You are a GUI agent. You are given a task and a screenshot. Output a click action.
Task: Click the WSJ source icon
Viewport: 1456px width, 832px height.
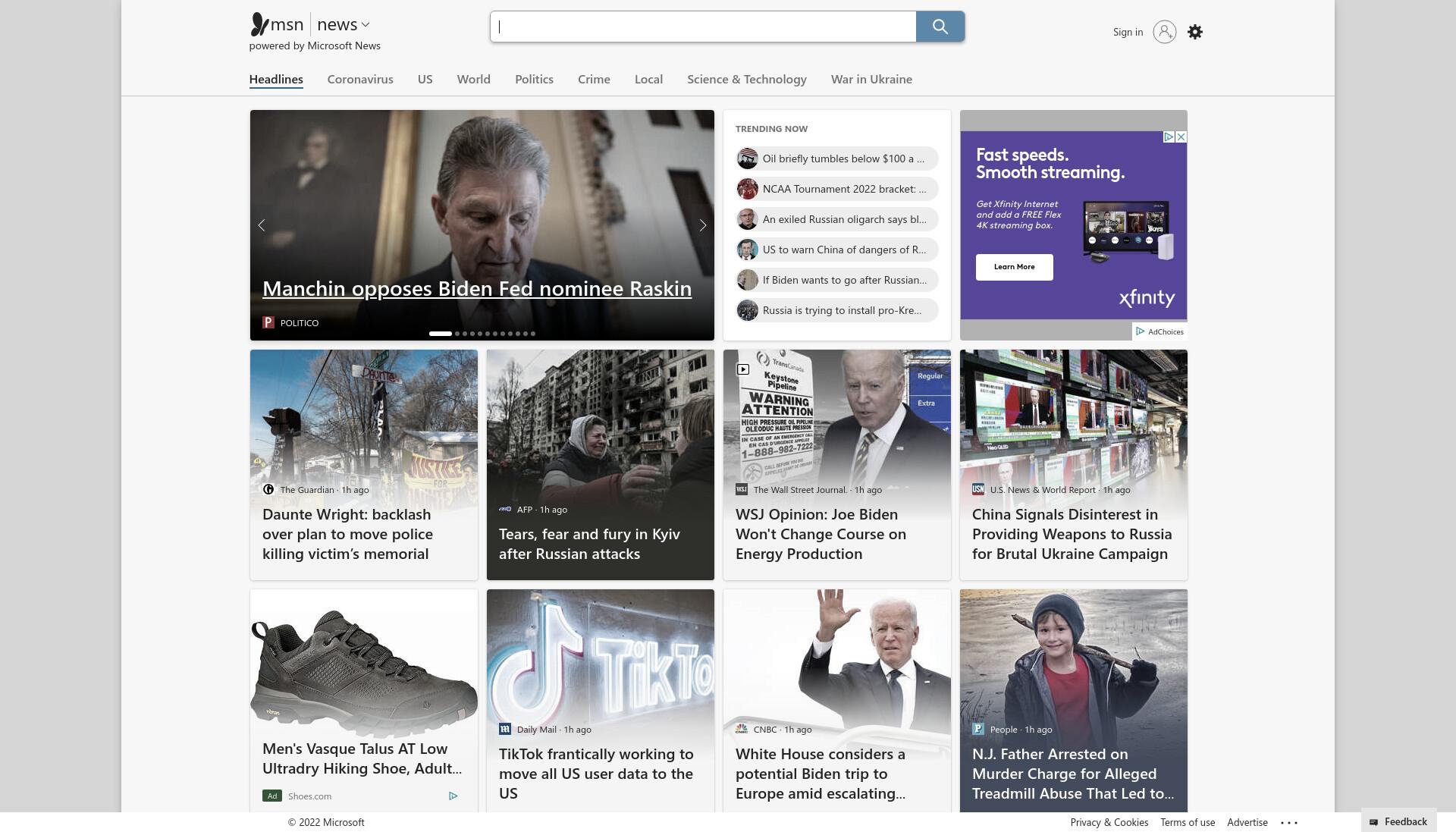742,490
